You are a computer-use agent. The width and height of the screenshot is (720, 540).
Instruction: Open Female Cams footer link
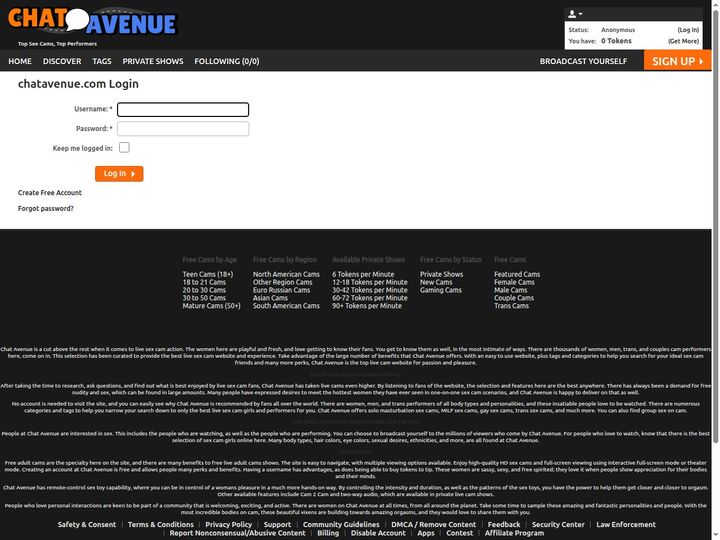[x=514, y=282]
